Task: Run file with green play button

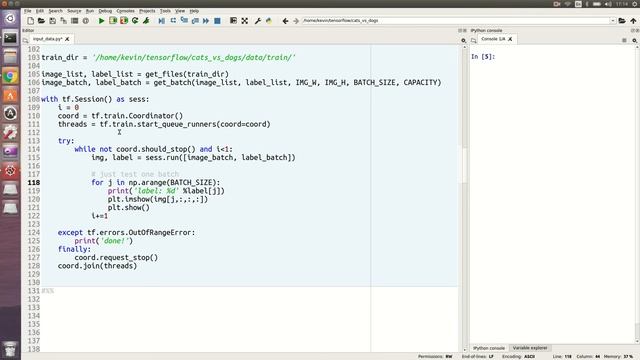Action: pyautogui.click(x=101, y=20)
